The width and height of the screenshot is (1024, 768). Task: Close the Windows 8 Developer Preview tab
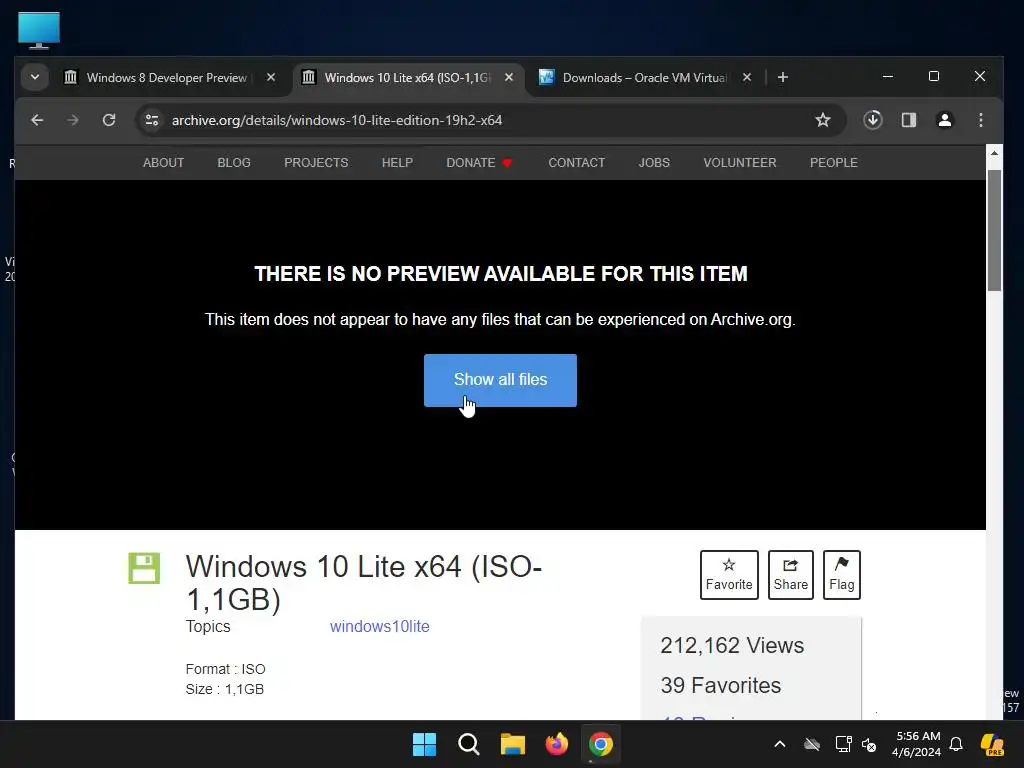click(271, 77)
